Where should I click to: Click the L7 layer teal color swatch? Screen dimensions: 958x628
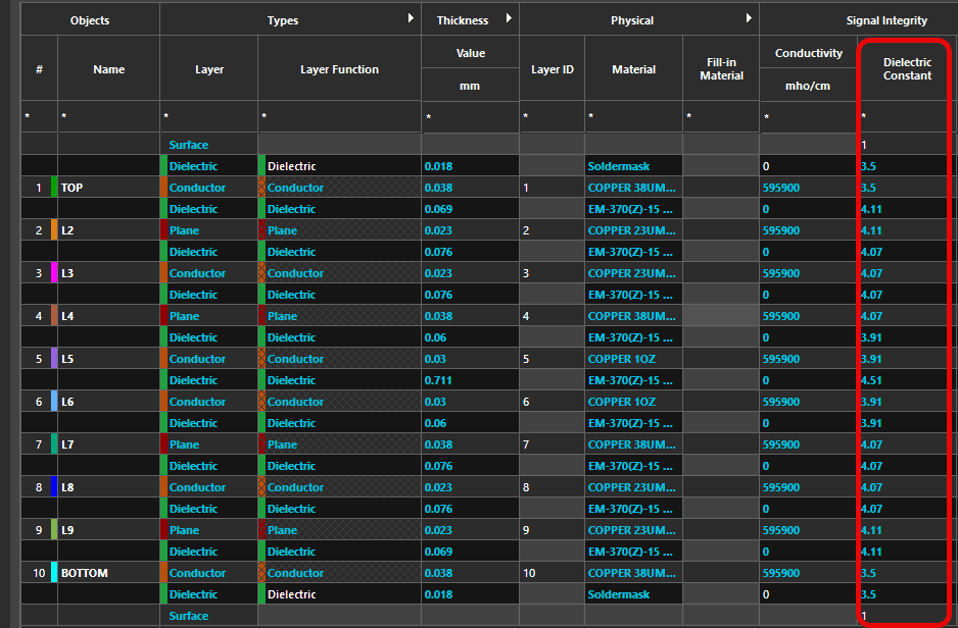pyautogui.click(x=54, y=444)
